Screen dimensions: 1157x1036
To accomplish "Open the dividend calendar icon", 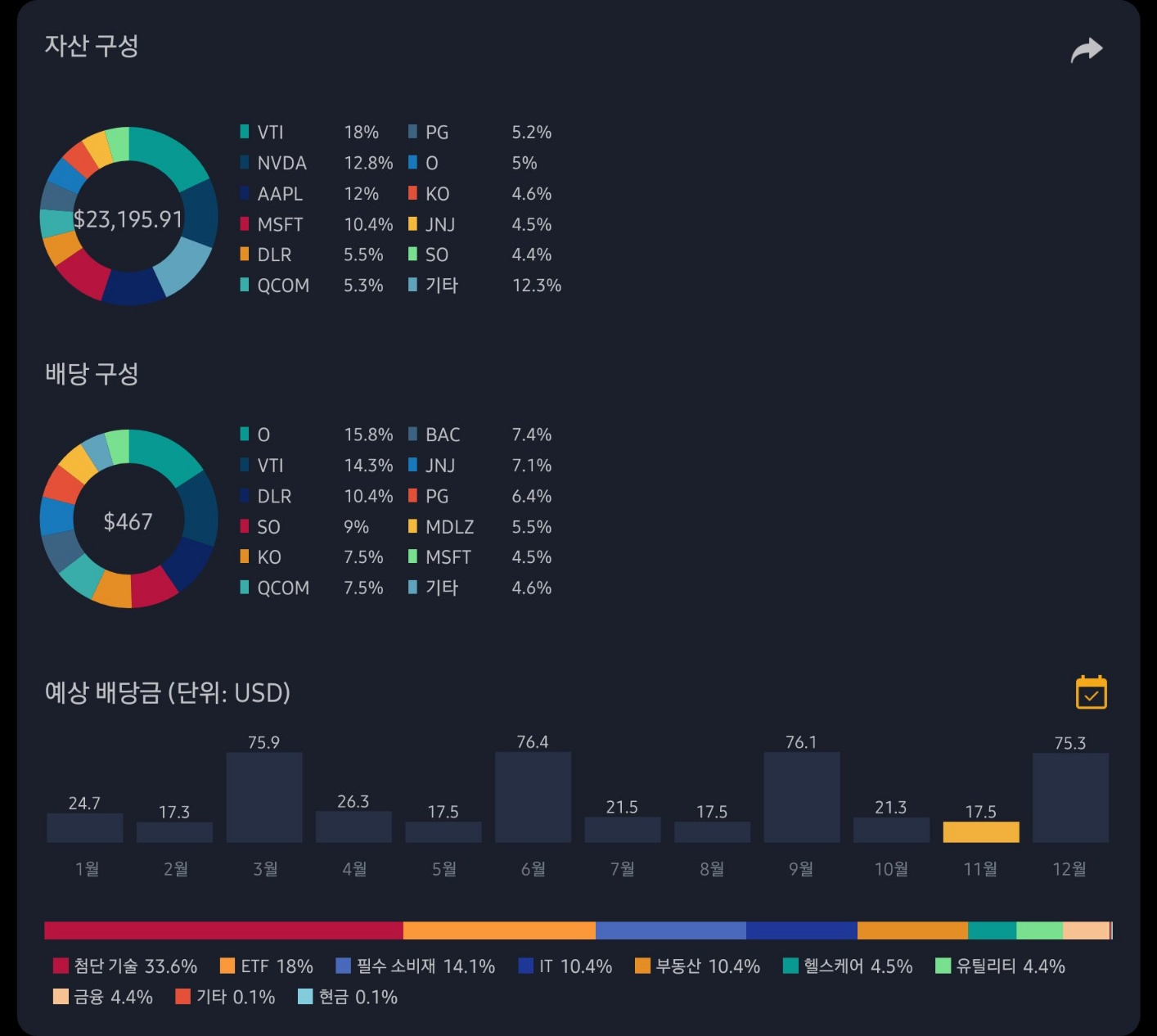I will tap(1091, 692).
